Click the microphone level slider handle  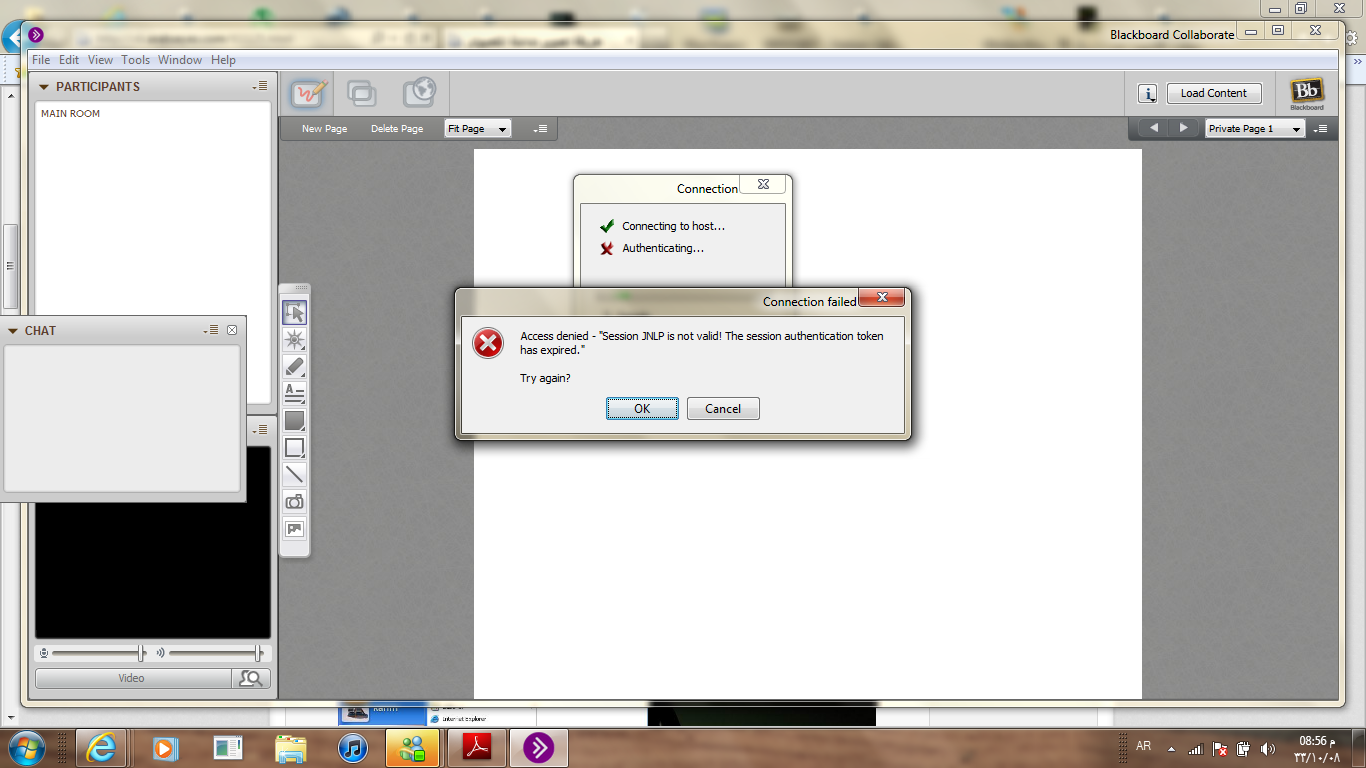pos(141,653)
